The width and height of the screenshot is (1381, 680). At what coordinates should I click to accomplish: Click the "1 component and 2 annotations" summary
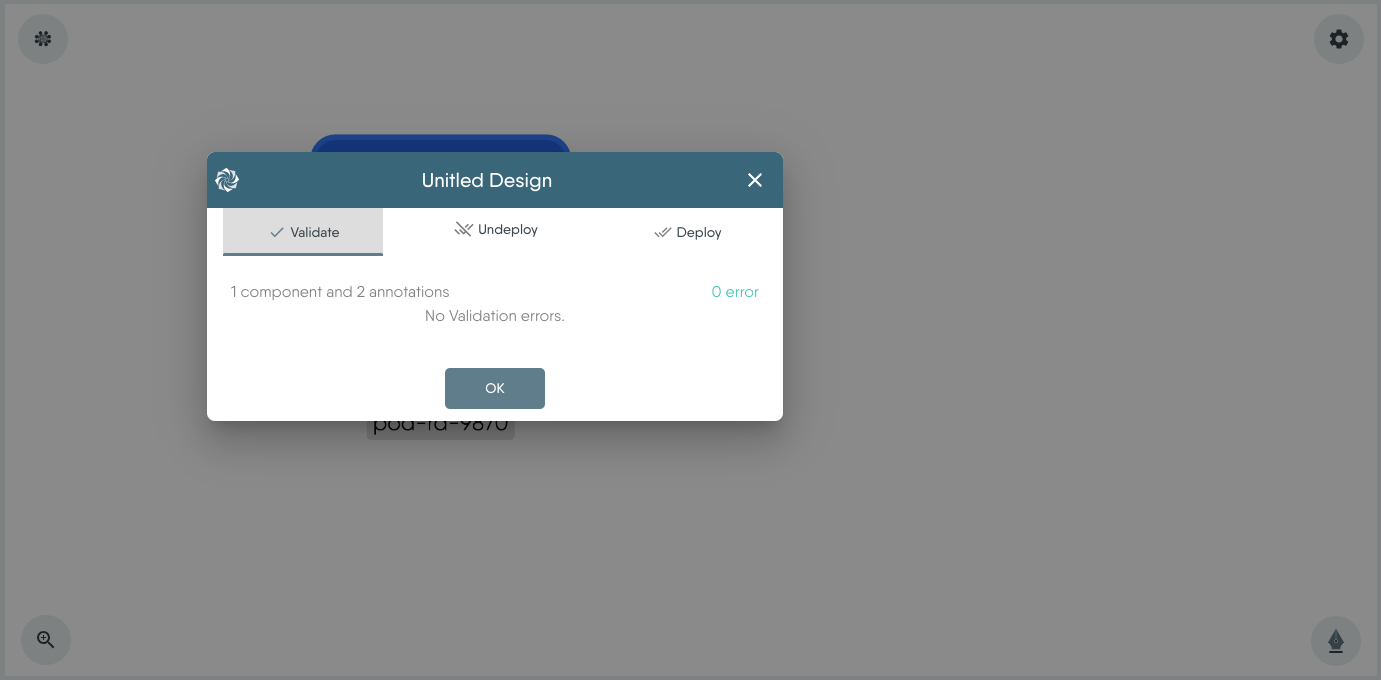[340, 292]
